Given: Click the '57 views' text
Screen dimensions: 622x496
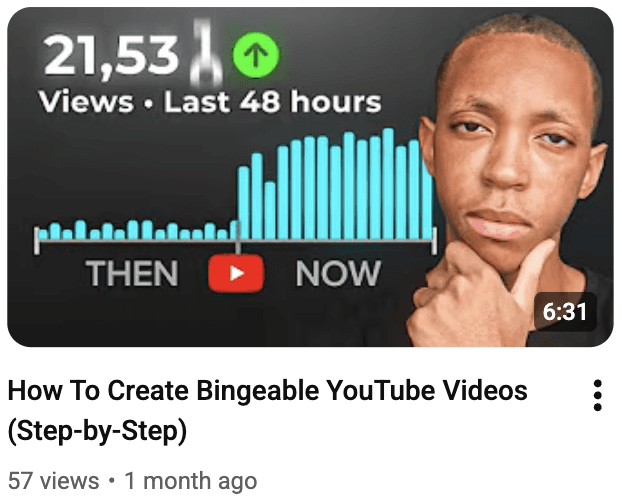Looking at the screenshot, I should [54, 481].
